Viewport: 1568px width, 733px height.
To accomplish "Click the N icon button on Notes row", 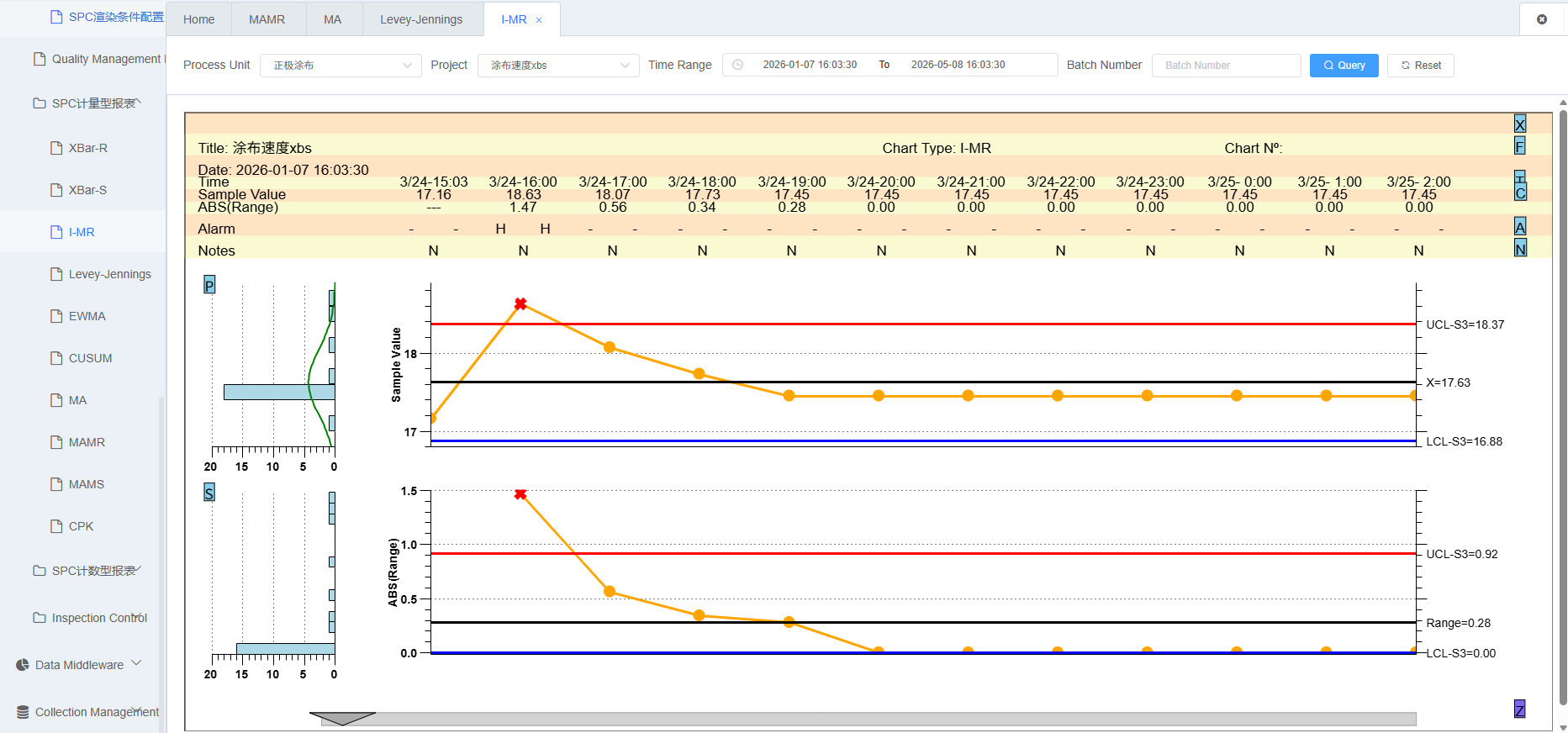I will [1520, 249].
